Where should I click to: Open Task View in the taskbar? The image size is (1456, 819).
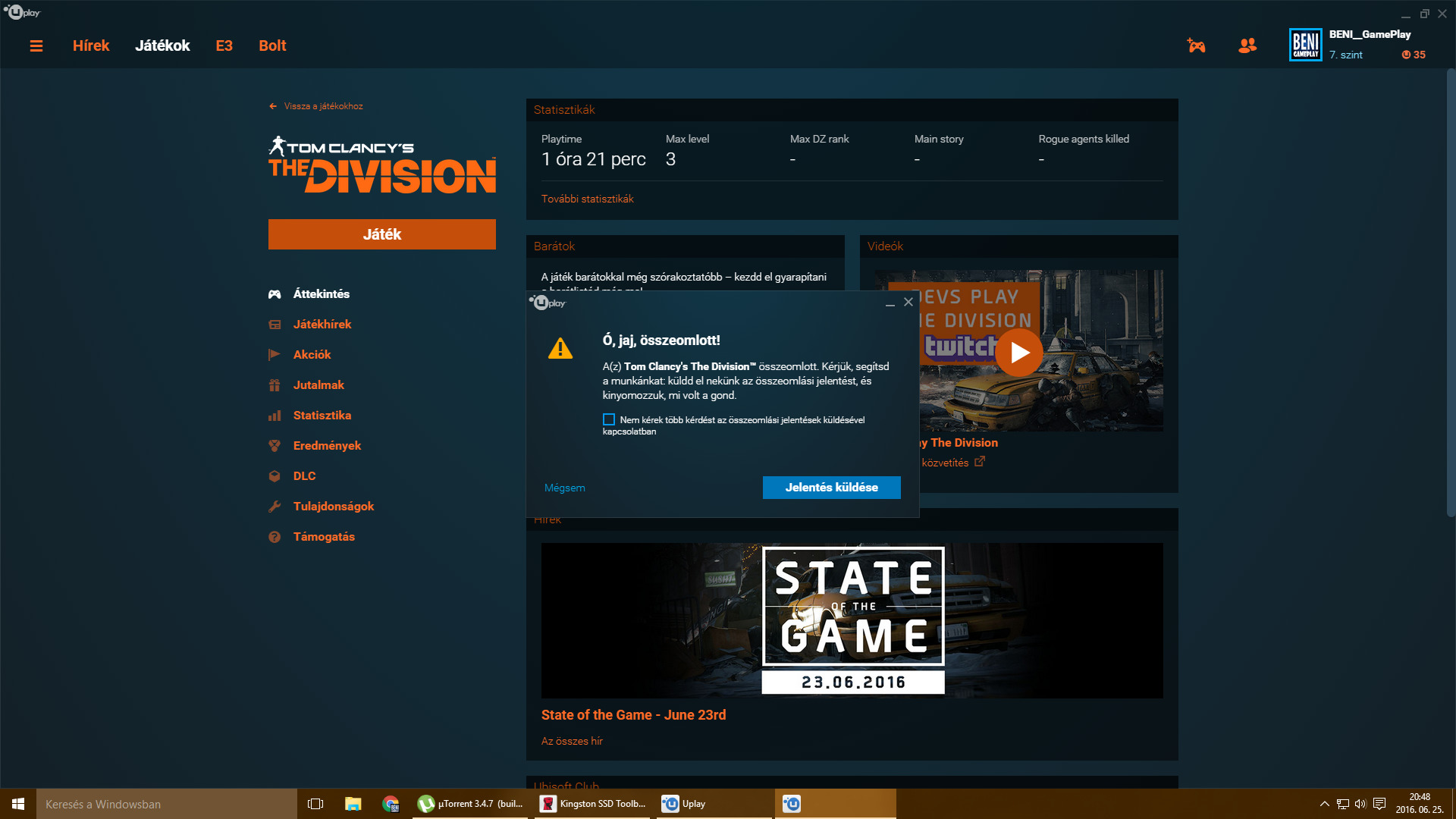[x=315, y=804]
